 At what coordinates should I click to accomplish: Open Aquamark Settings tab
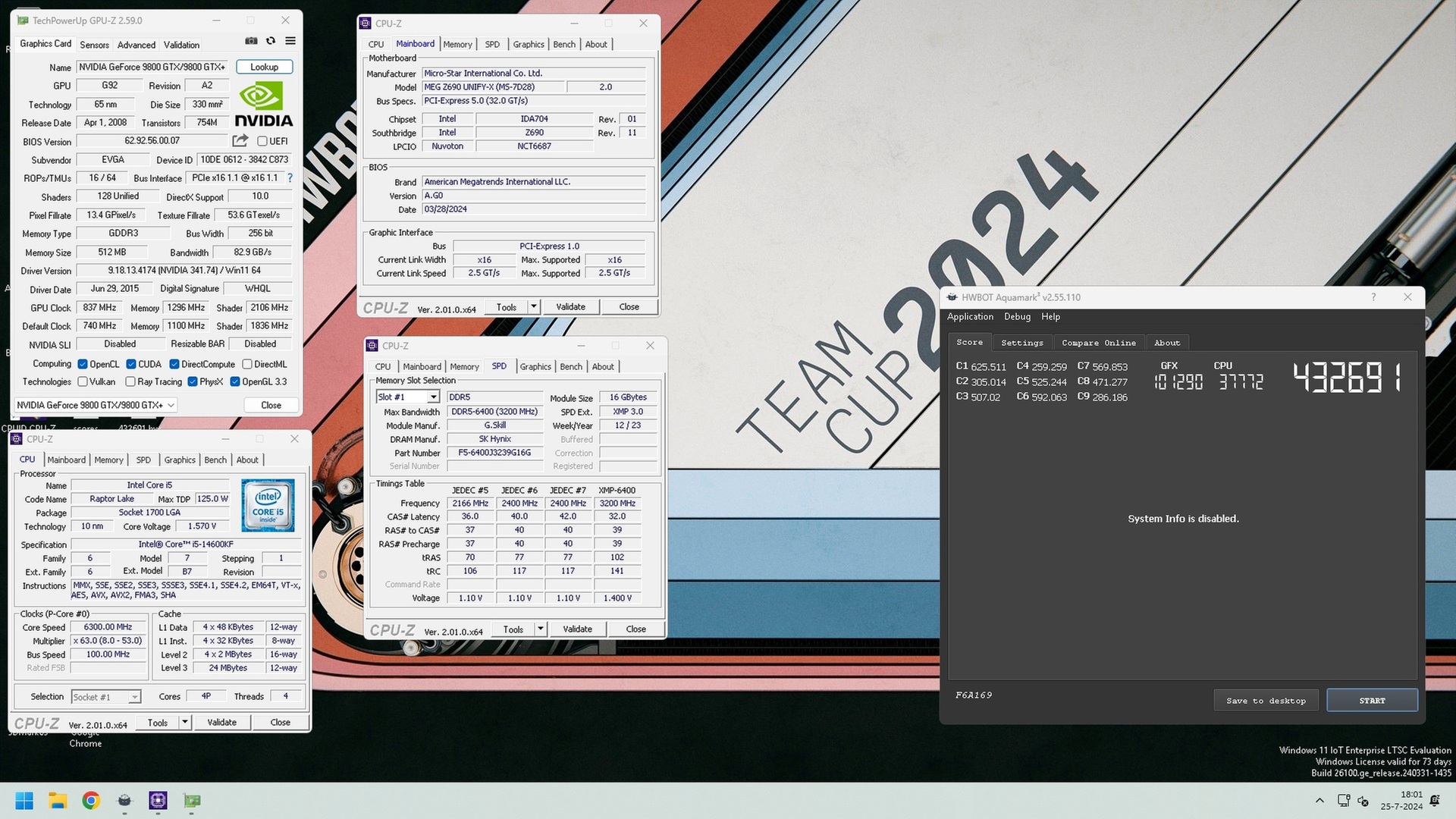click(1022, 343)
